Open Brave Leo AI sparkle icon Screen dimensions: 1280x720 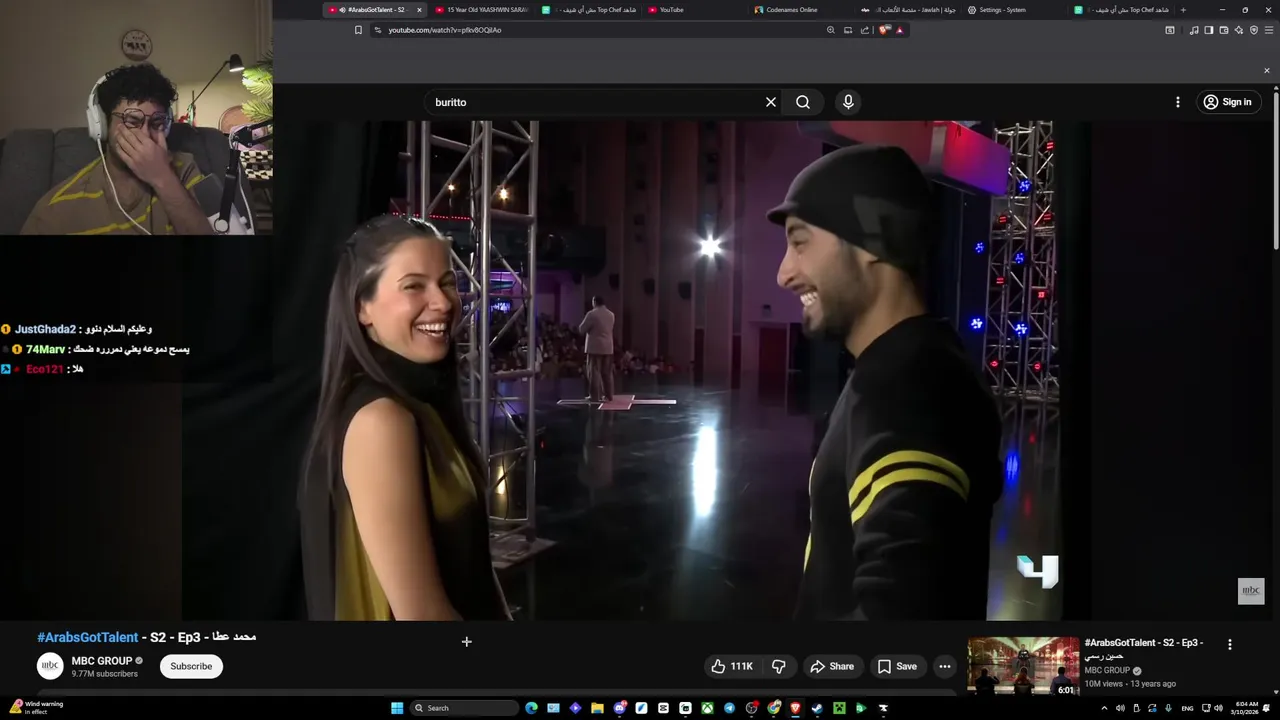(1238, 30)
